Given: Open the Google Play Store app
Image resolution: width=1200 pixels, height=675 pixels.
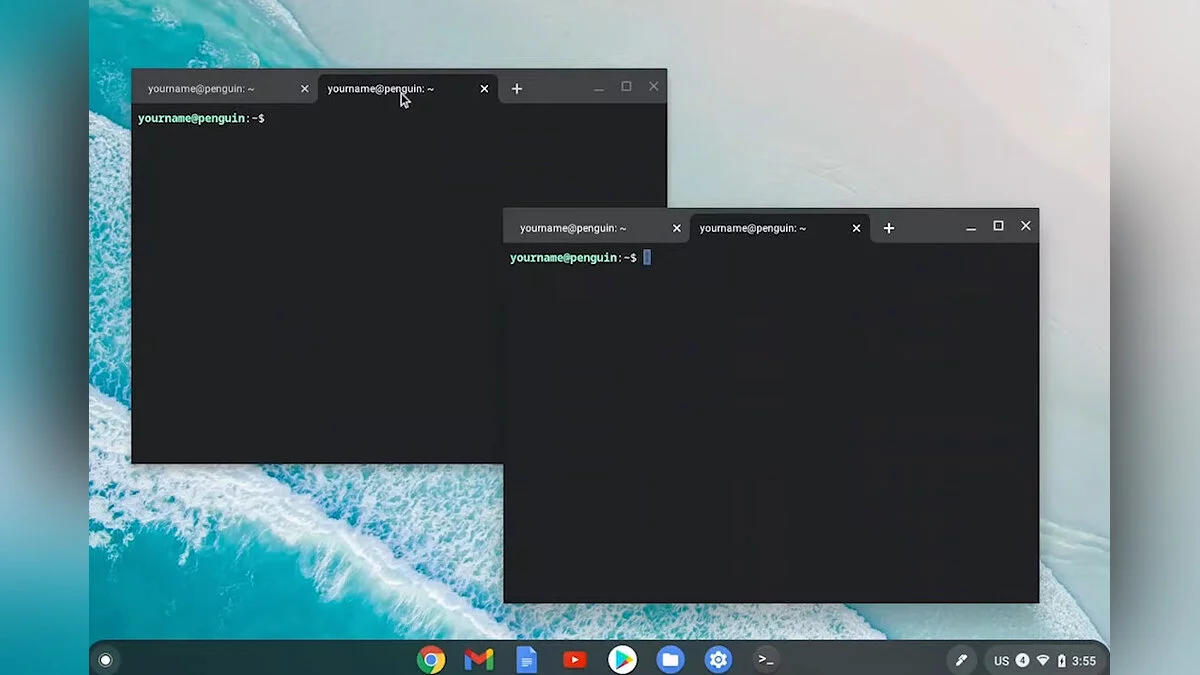Looking at the screenshot, I should [622, 660].
